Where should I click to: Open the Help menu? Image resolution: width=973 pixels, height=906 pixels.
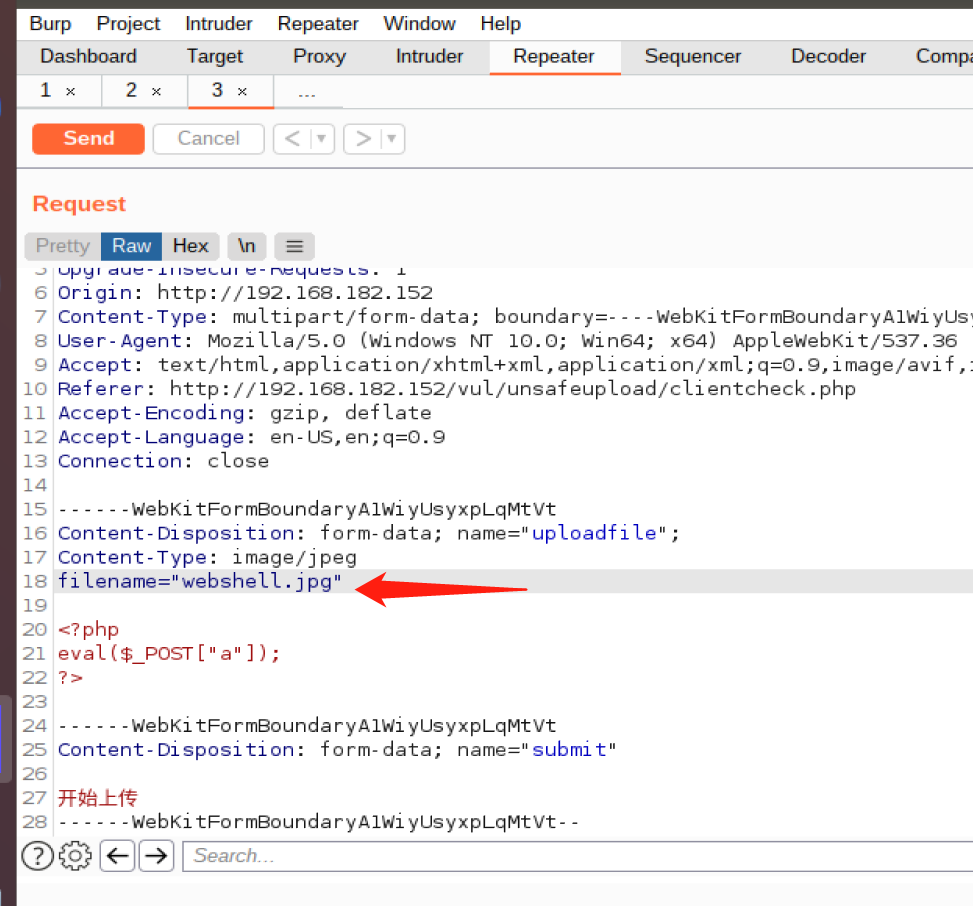500,24
